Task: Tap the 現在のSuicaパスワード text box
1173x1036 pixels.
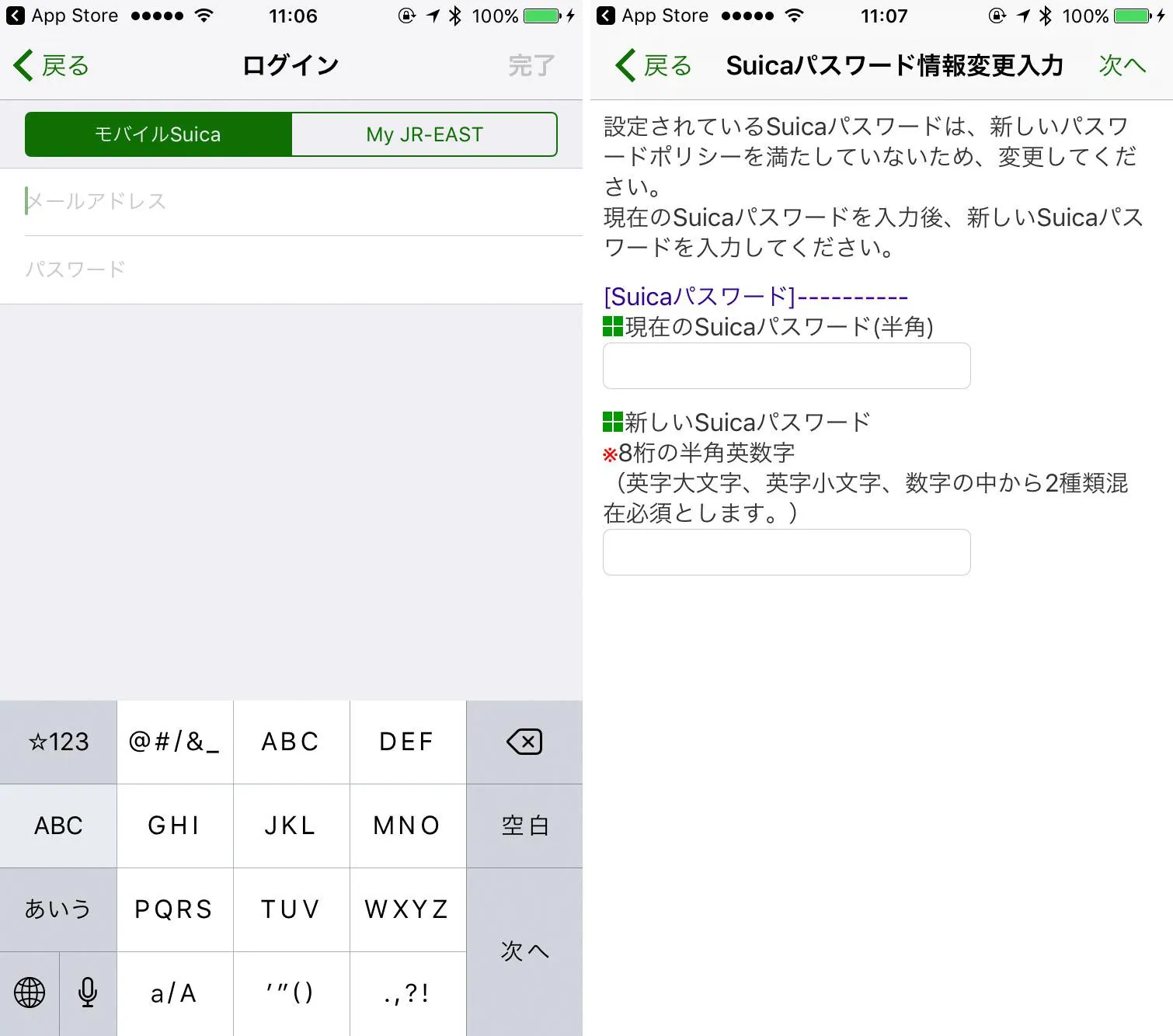Action: (x=786, y=366)
